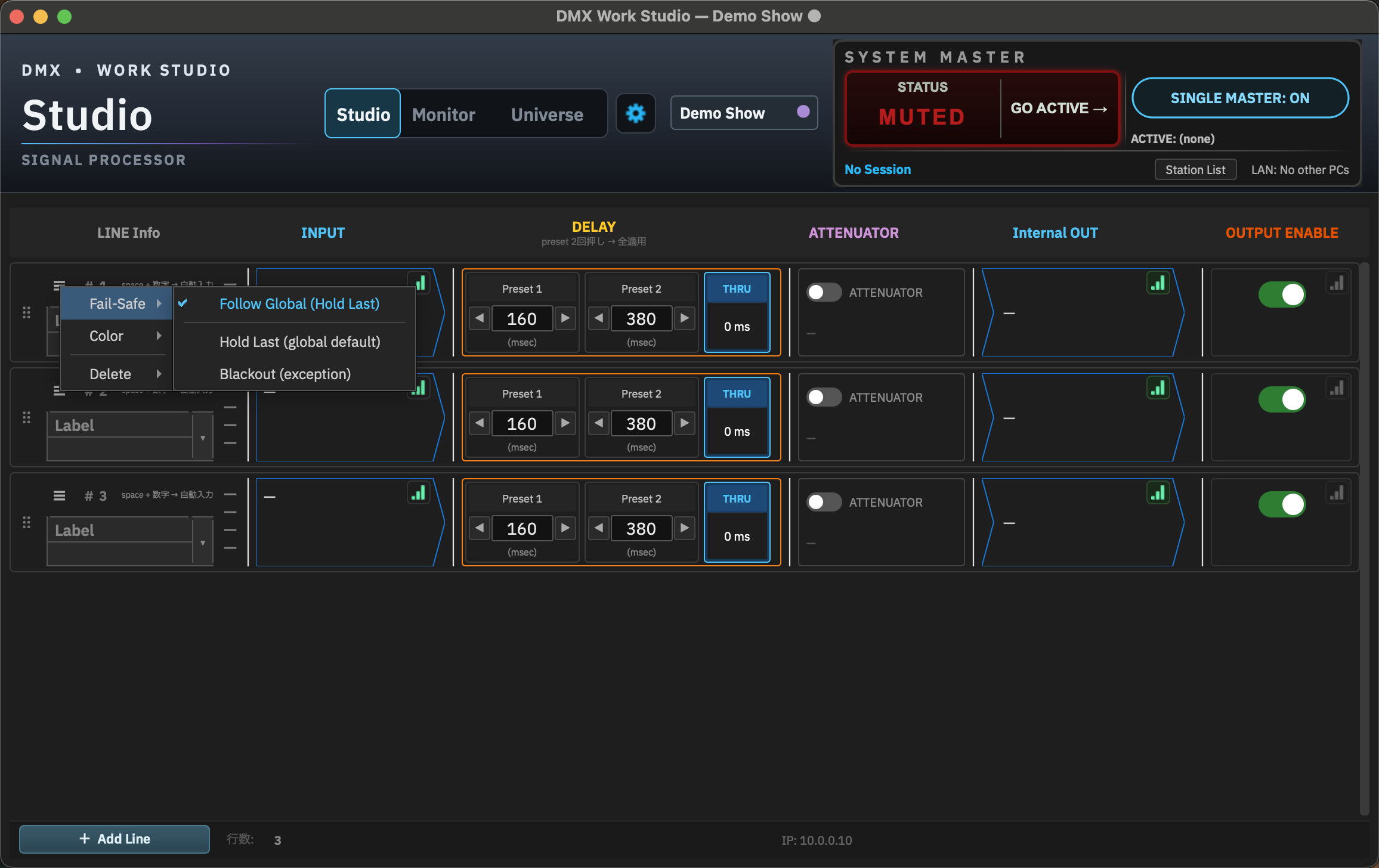Click line 2 Preset 2 value 380
Viewport: 1379px width, 868px height.
click(x=641, y=424)
